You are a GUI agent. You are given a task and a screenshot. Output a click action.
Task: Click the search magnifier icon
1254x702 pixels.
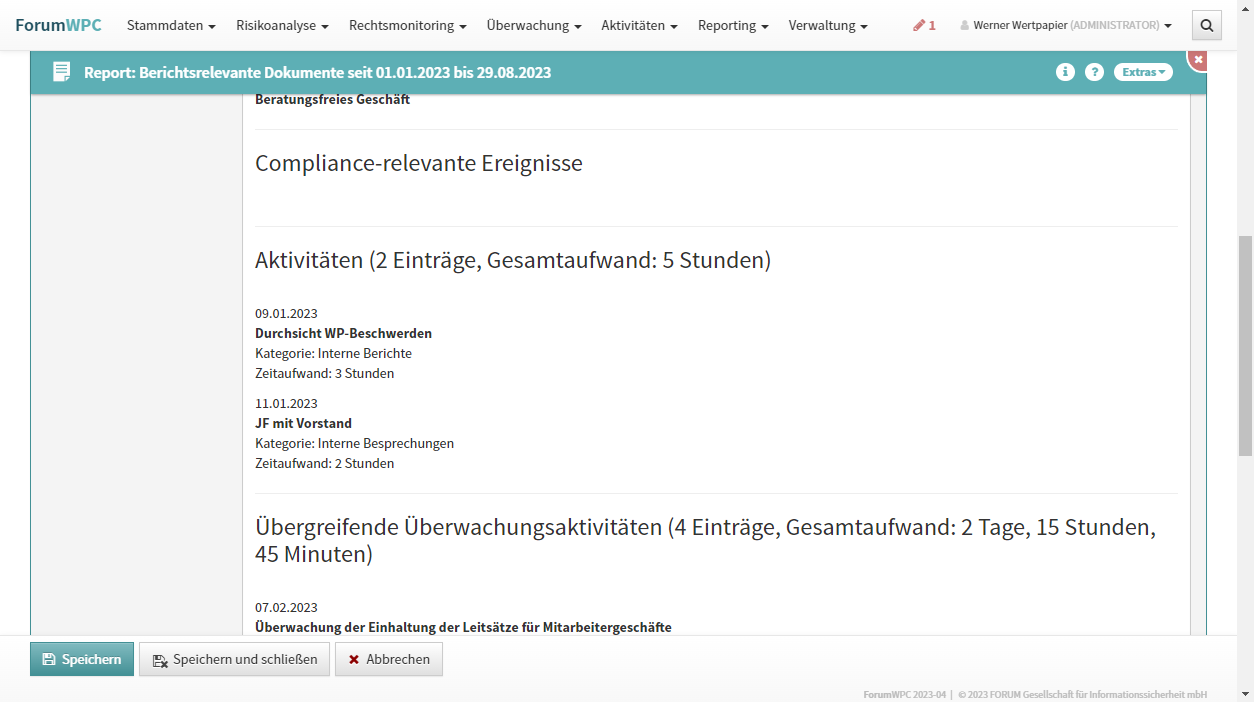pyautogui.click(x=1207, y=25)
